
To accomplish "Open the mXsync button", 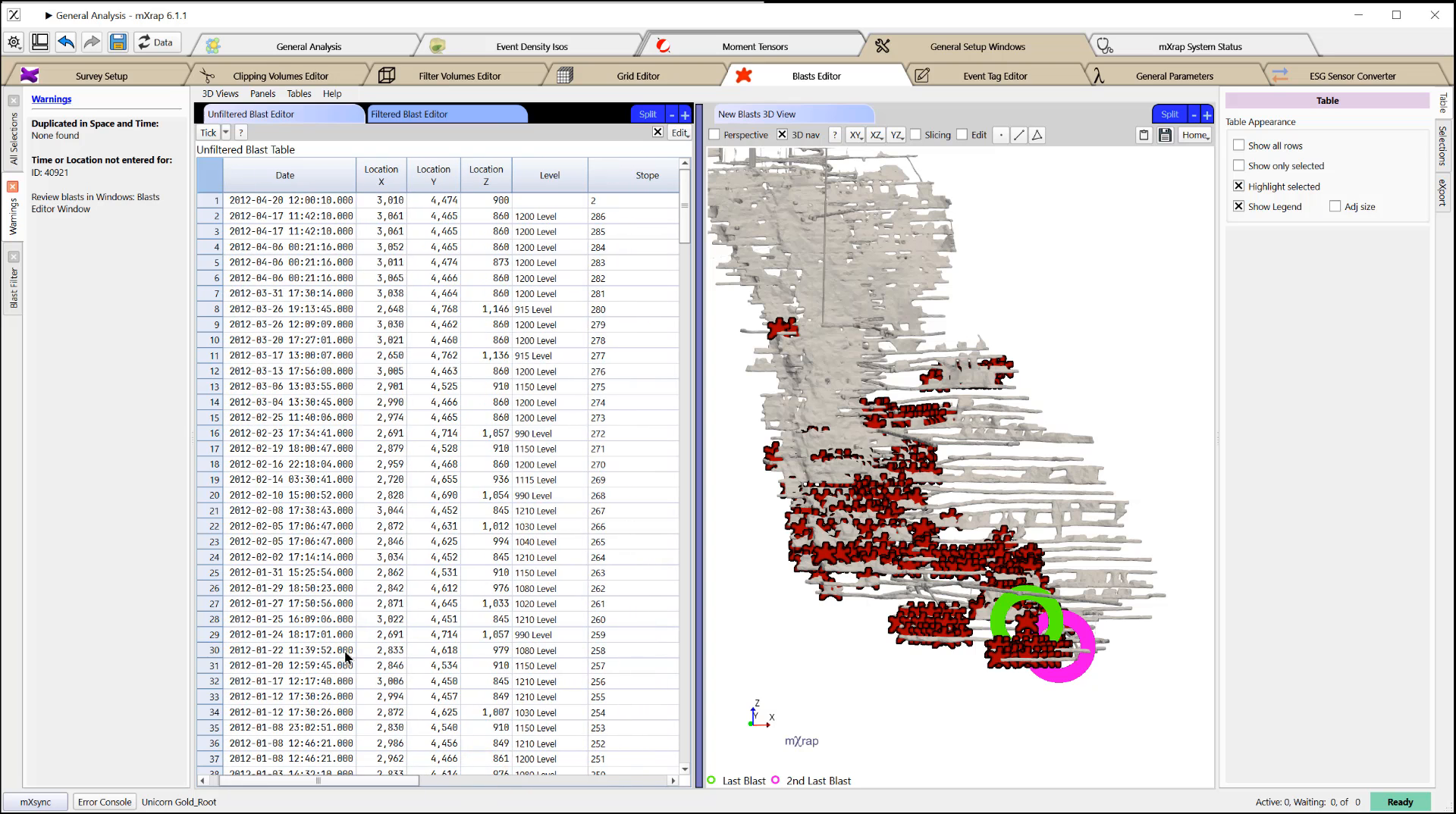I will click(x=35, y=802).
